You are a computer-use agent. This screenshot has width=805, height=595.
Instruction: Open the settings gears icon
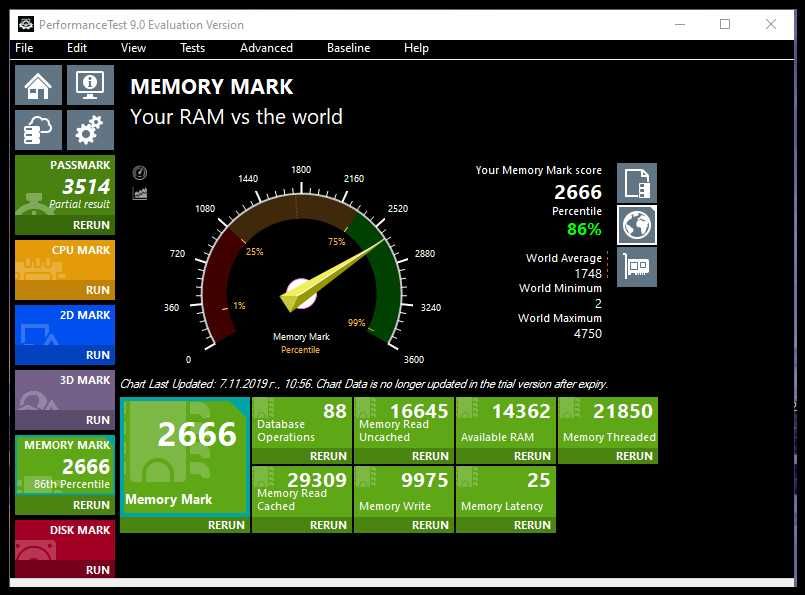(x=90, y=130)
